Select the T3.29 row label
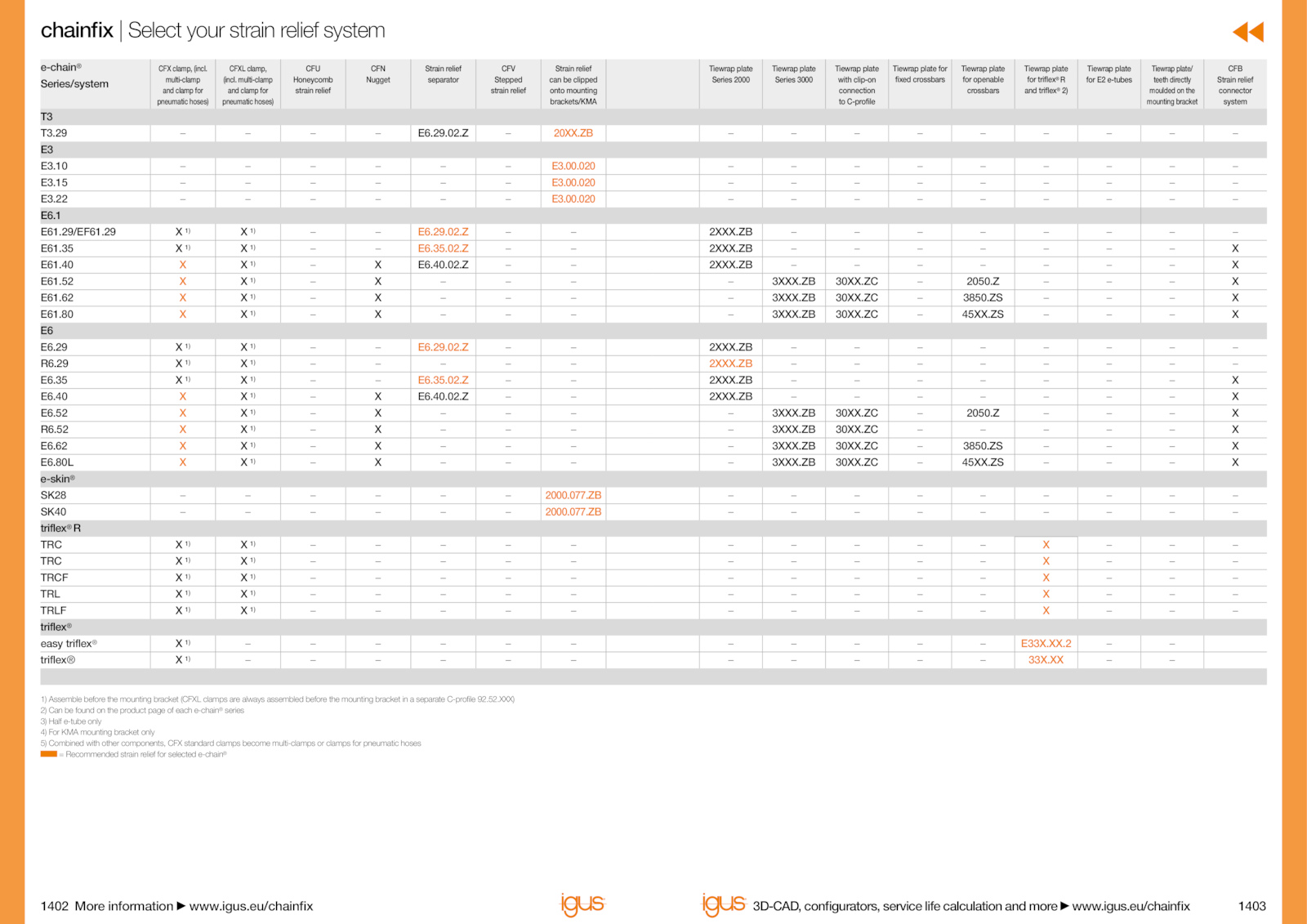Viewport: 1307px width, 924px height. click(x=54, y=133)
